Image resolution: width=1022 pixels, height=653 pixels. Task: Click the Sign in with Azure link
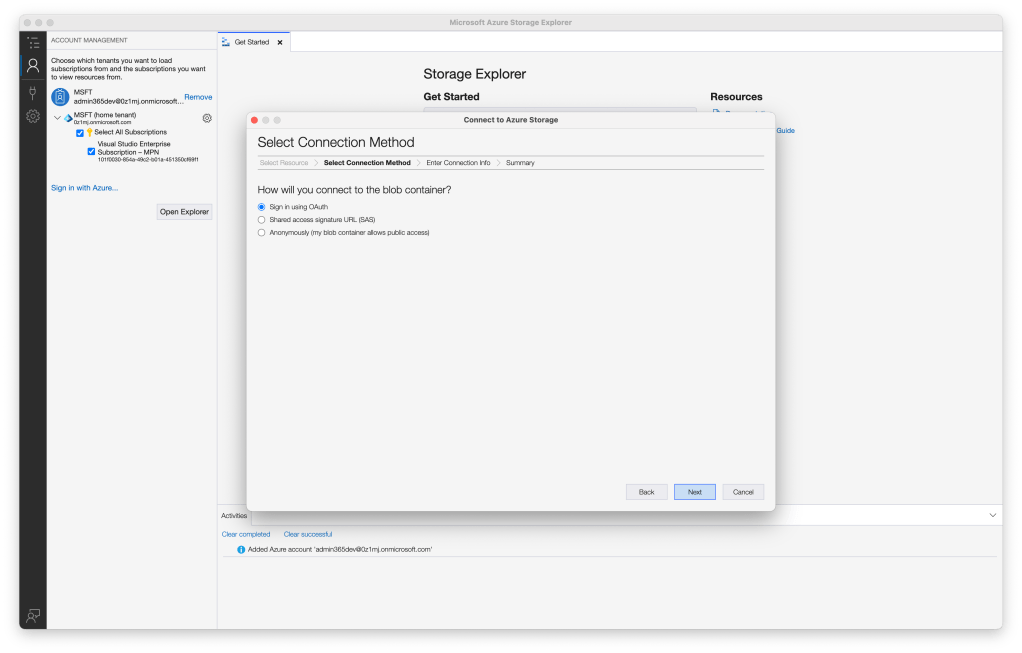(83, 187)
